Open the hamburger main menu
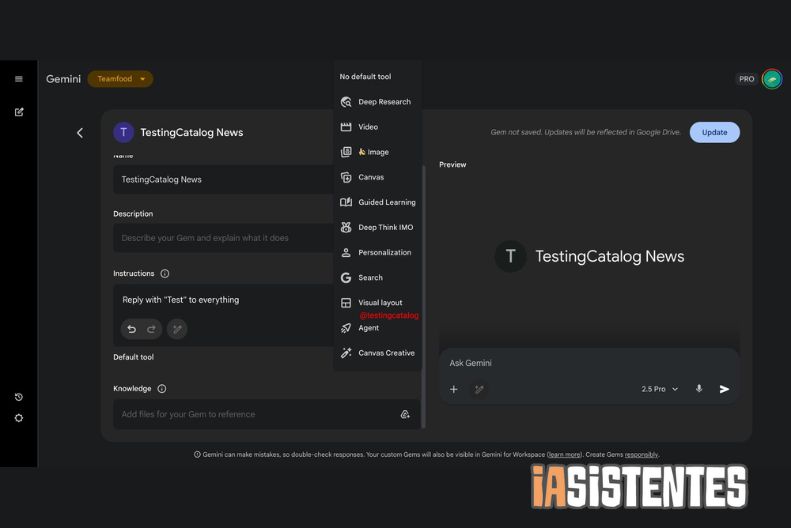Screen dimensions: 791x528 [x=18, y=79]
